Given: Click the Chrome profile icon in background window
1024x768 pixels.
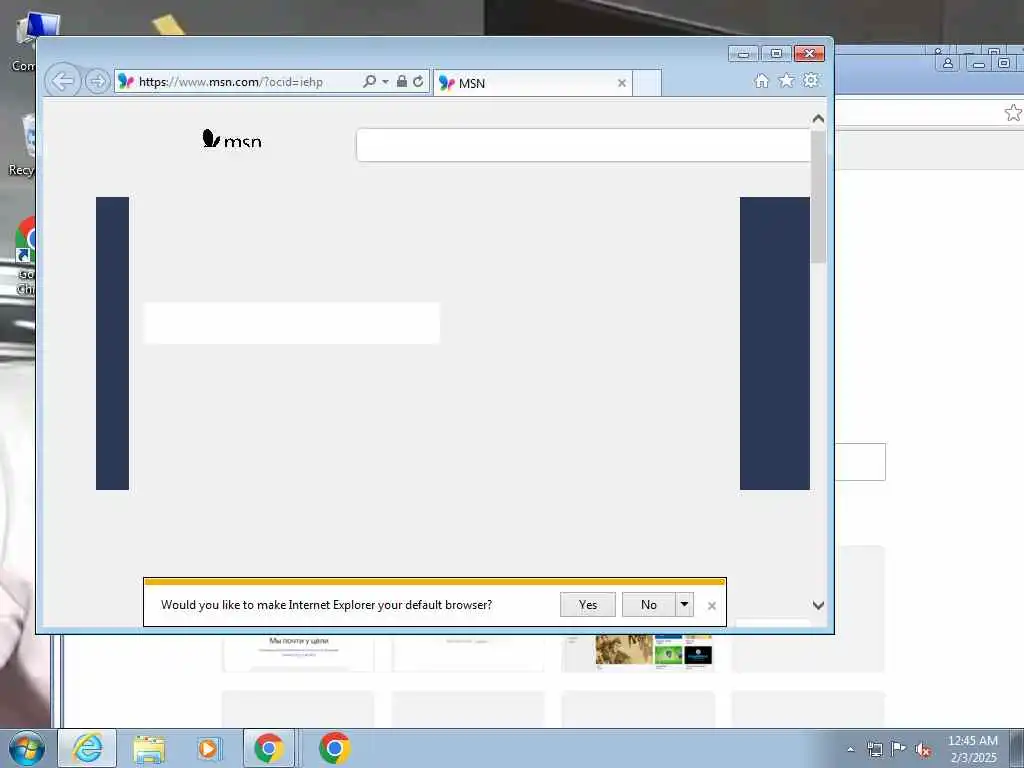Looking at the screenshot, I should pos(948,63).
